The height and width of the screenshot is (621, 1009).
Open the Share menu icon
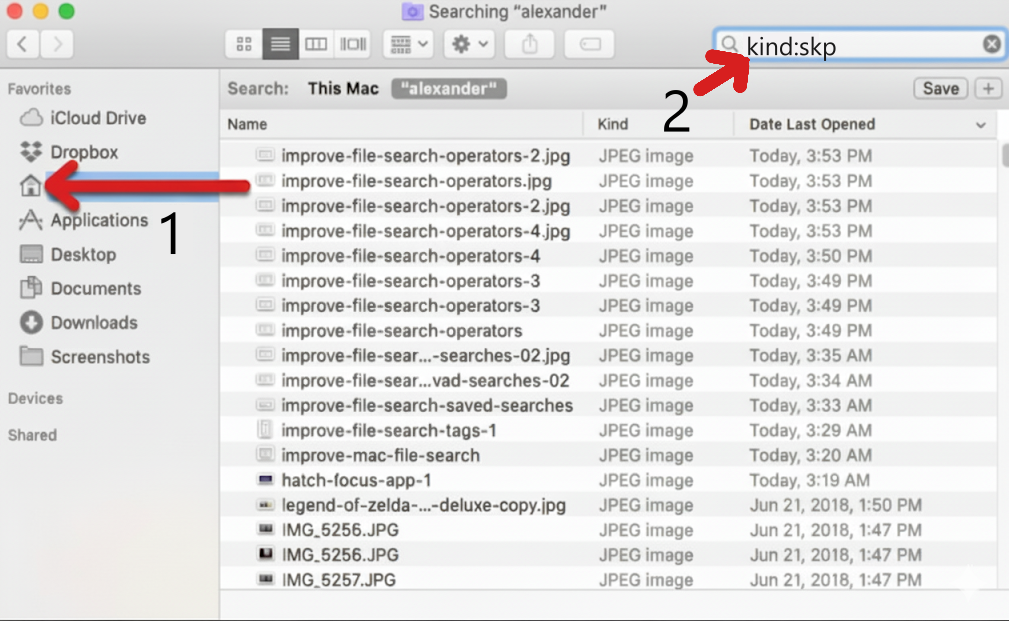click(529, 43)
